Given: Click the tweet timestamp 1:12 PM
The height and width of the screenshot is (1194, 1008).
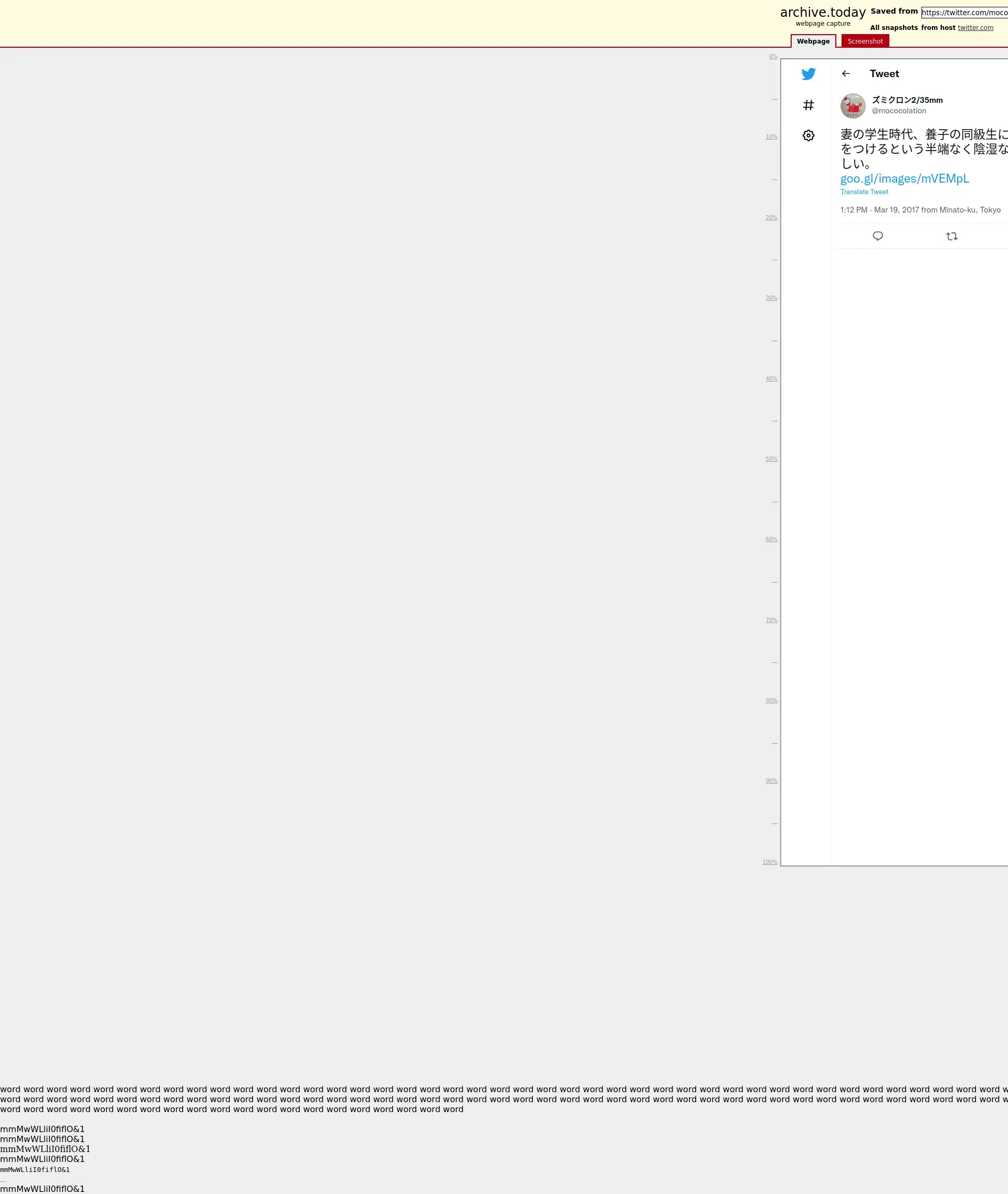Looking at the screenshot, I should [x=853, y=209].
